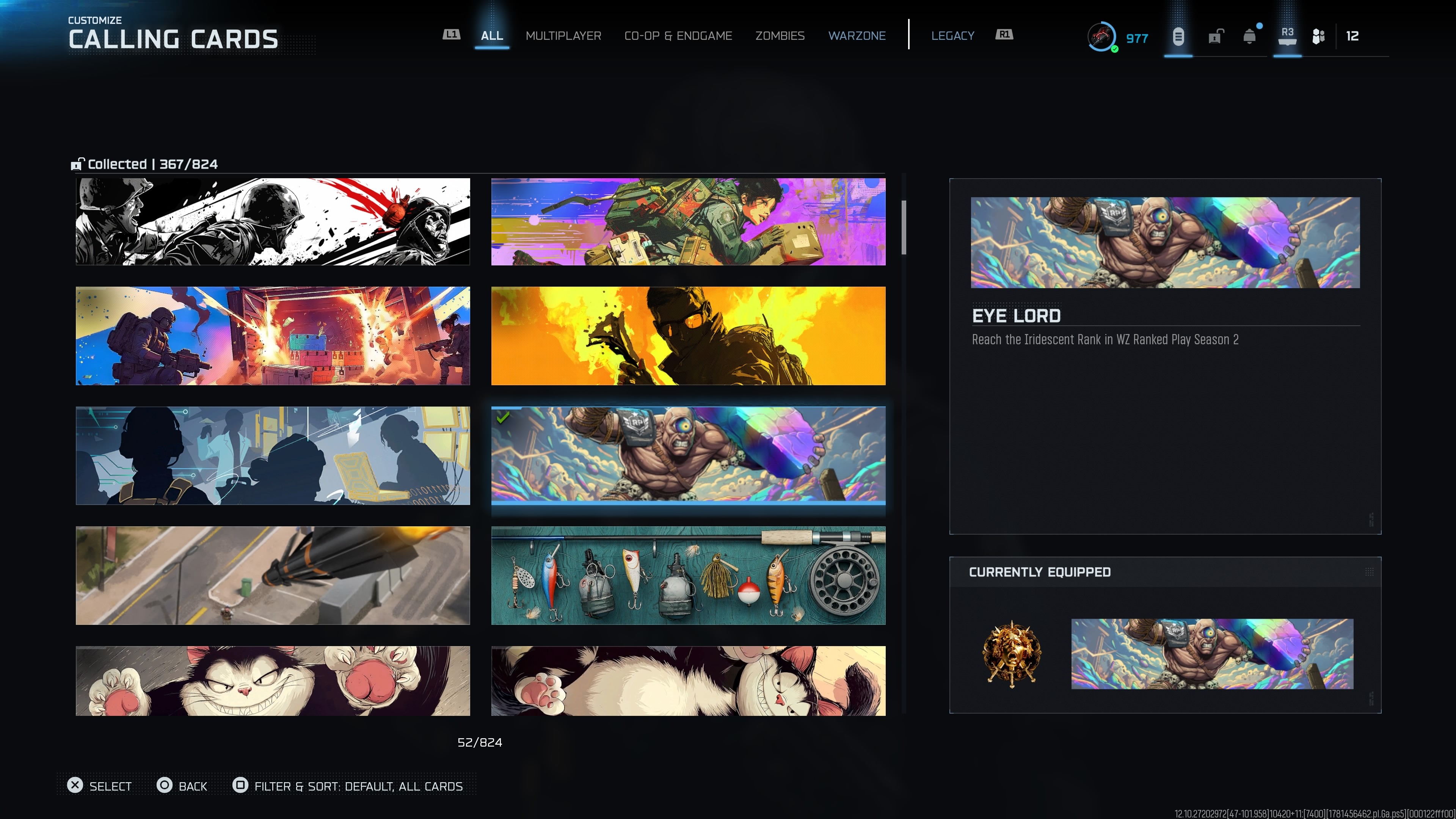Screen dimensions: 1456x819
Task: Click the R3 menu shortcut icon
Action: pos(1287,36)
